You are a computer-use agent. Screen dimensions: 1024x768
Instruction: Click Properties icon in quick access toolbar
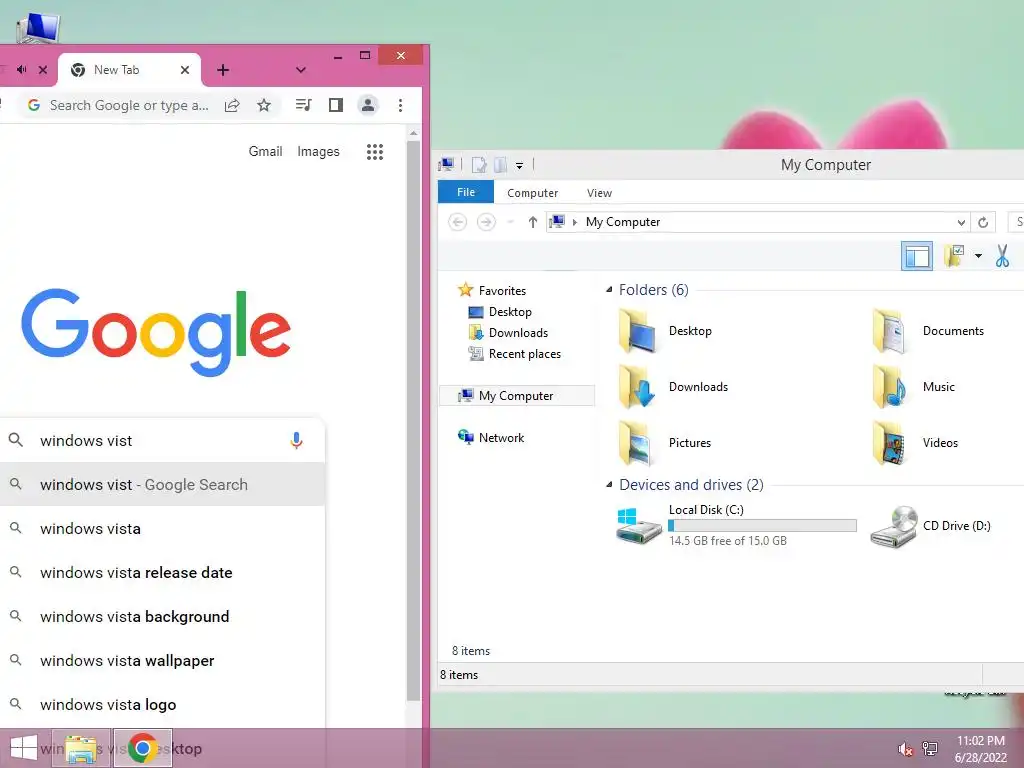(479, 165)
